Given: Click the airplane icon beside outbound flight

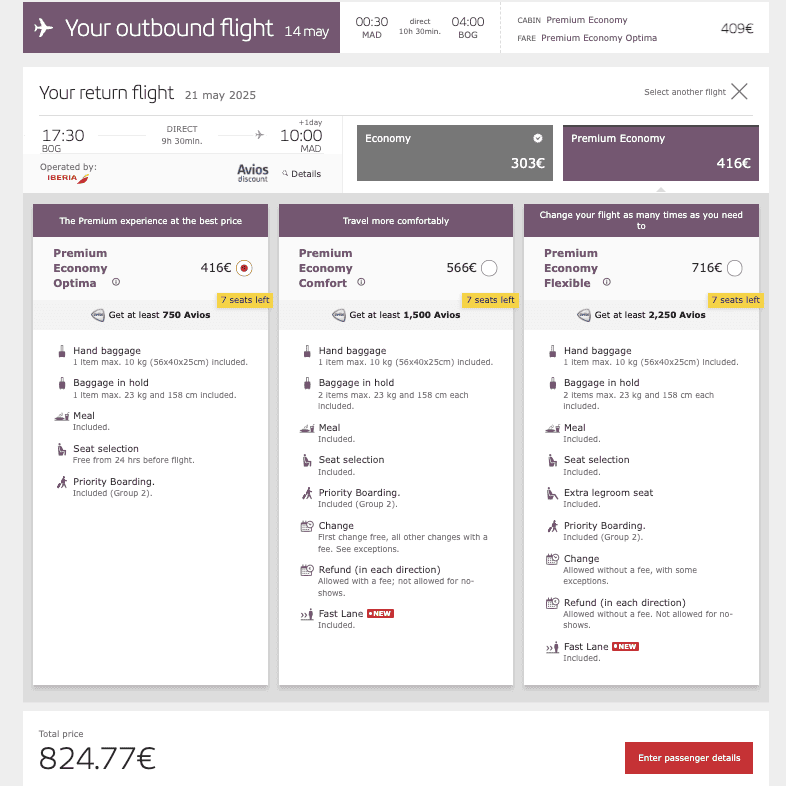Looking at the screenshot, I should coord(43,28).
